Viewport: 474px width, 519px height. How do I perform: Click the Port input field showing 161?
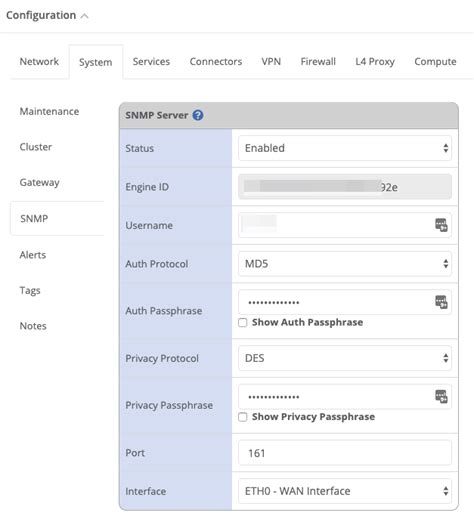click(x=345, y=453)
